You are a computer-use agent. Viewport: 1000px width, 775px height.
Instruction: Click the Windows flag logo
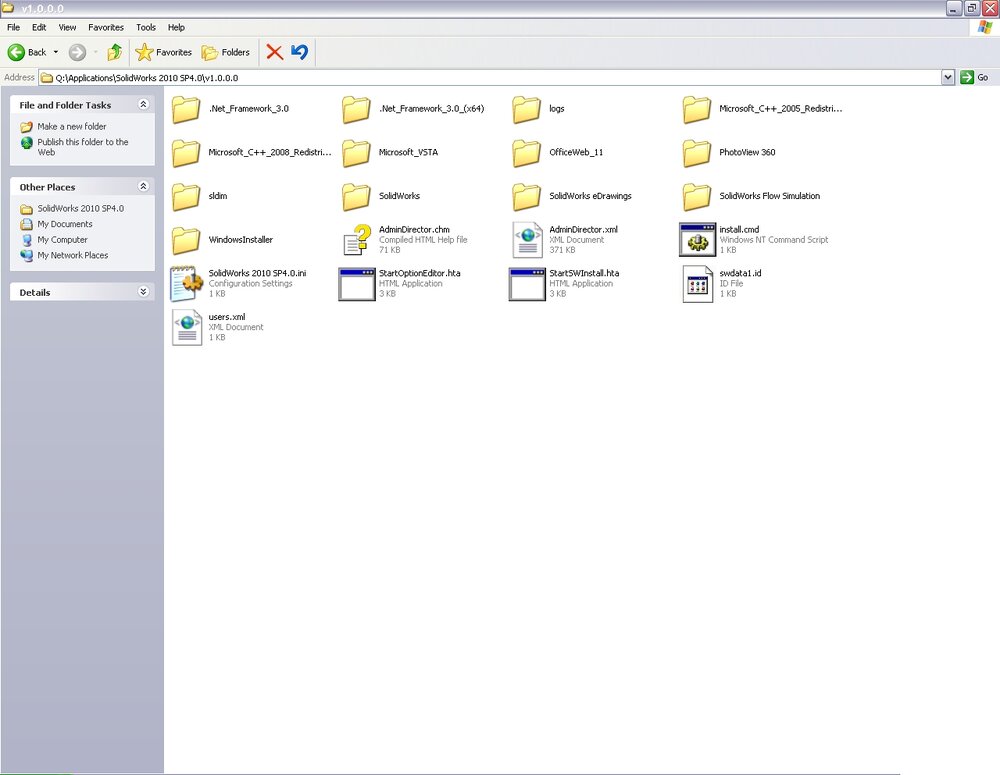coord(985,27)
